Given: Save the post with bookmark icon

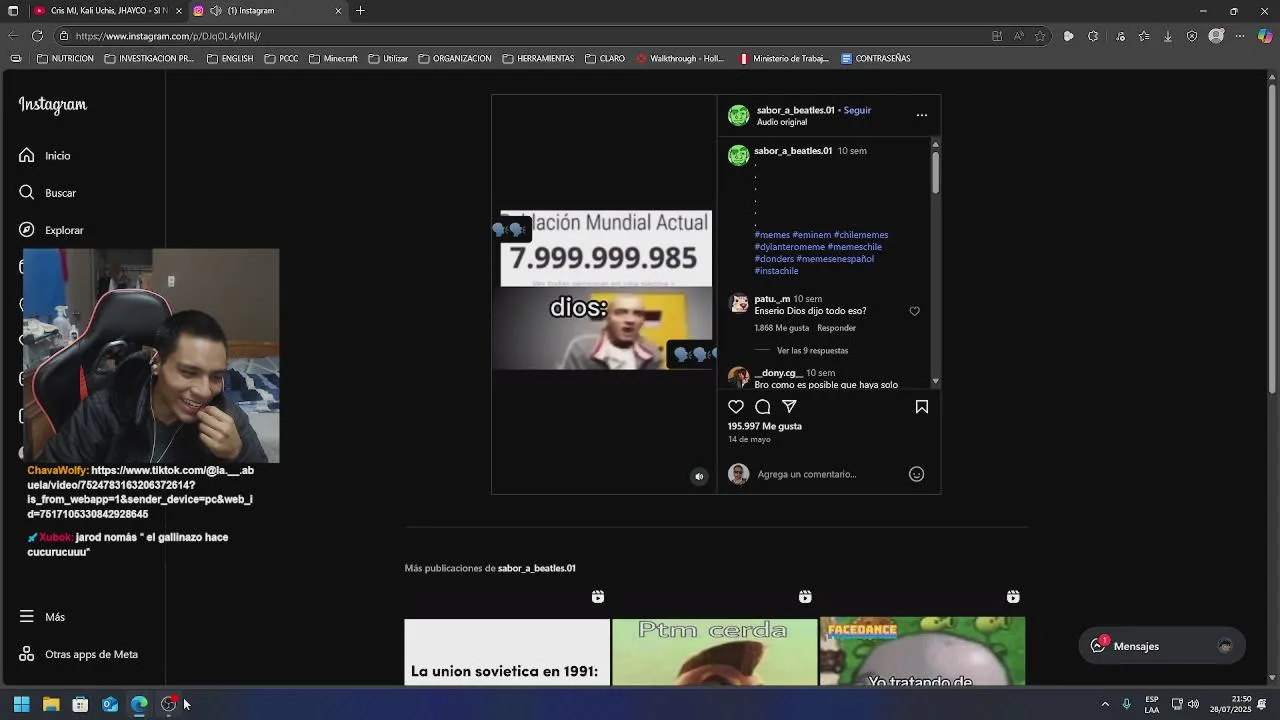Looking at the screenshot, I should [922, 407].
